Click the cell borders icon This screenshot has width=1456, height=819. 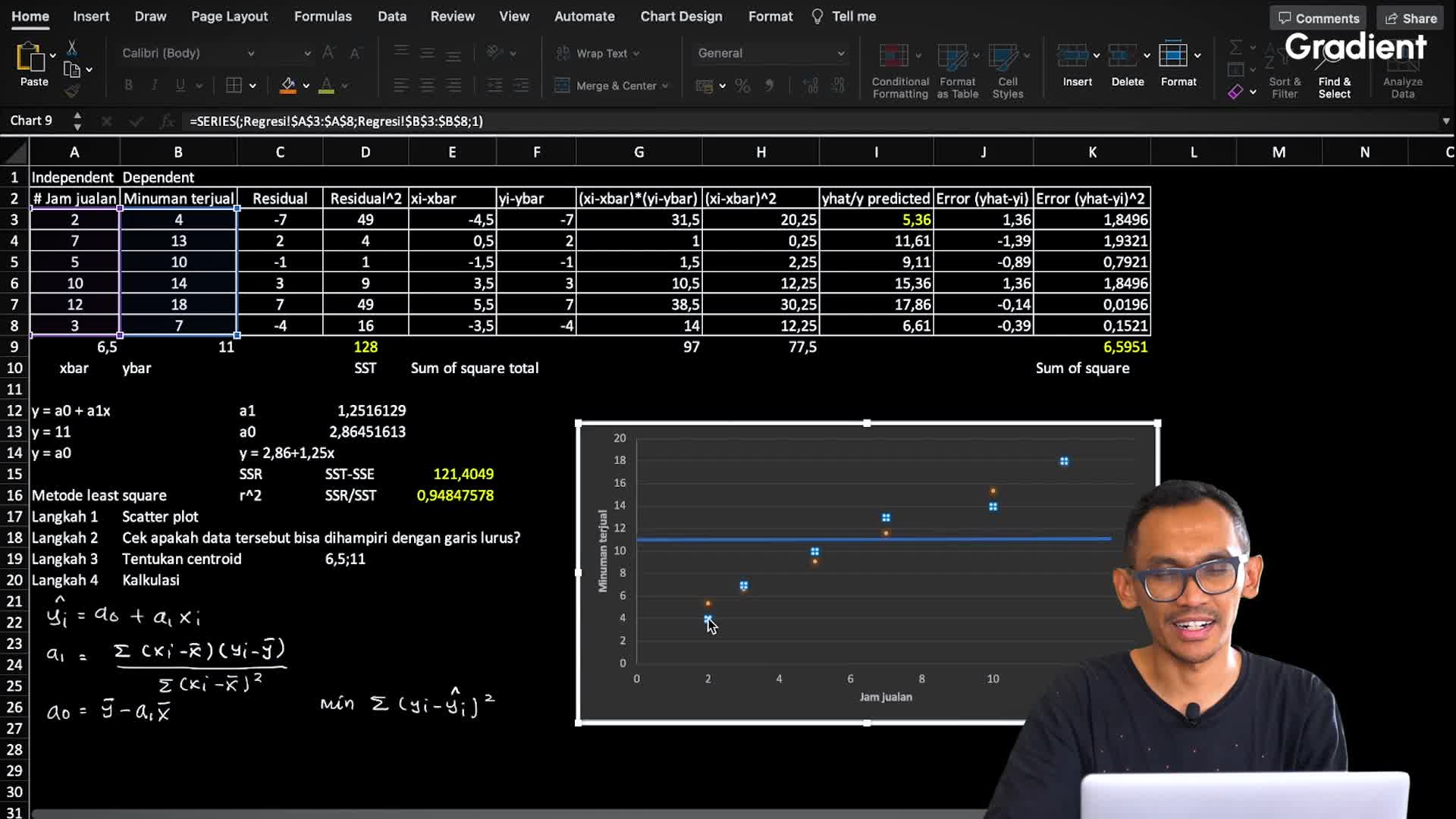[234, 86]
